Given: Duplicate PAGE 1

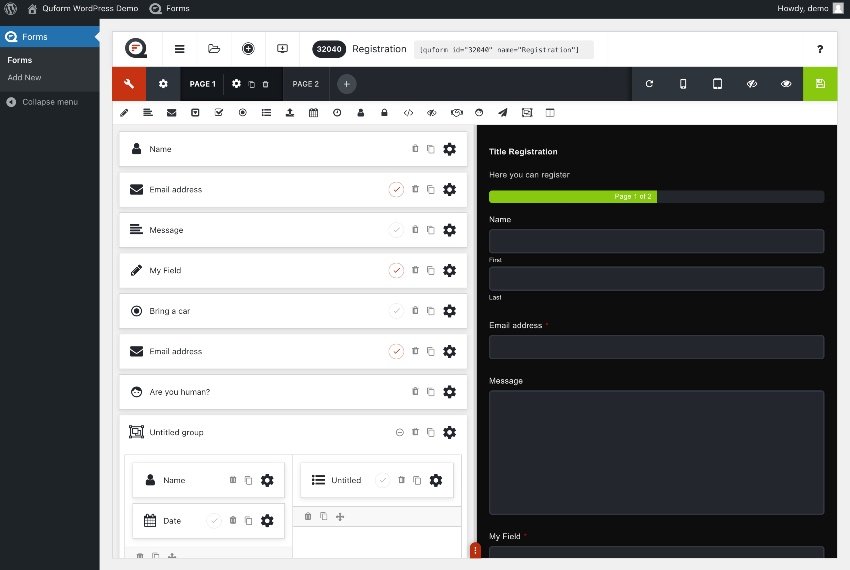Looking at the screenshot, I should tap(252, 84).
